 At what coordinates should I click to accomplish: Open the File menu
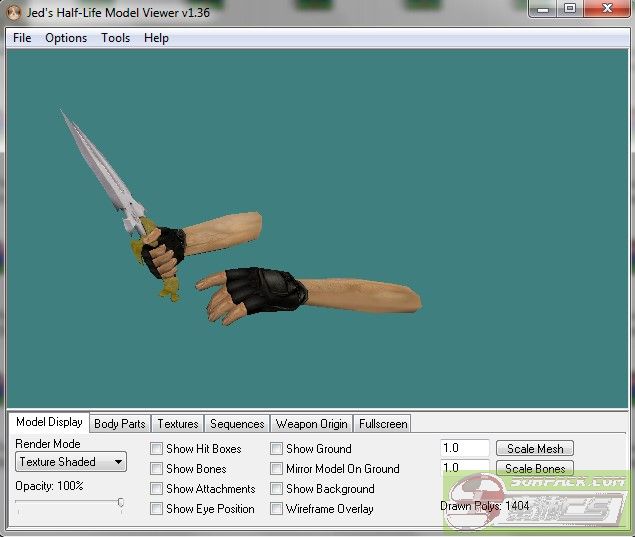(22, 38)
